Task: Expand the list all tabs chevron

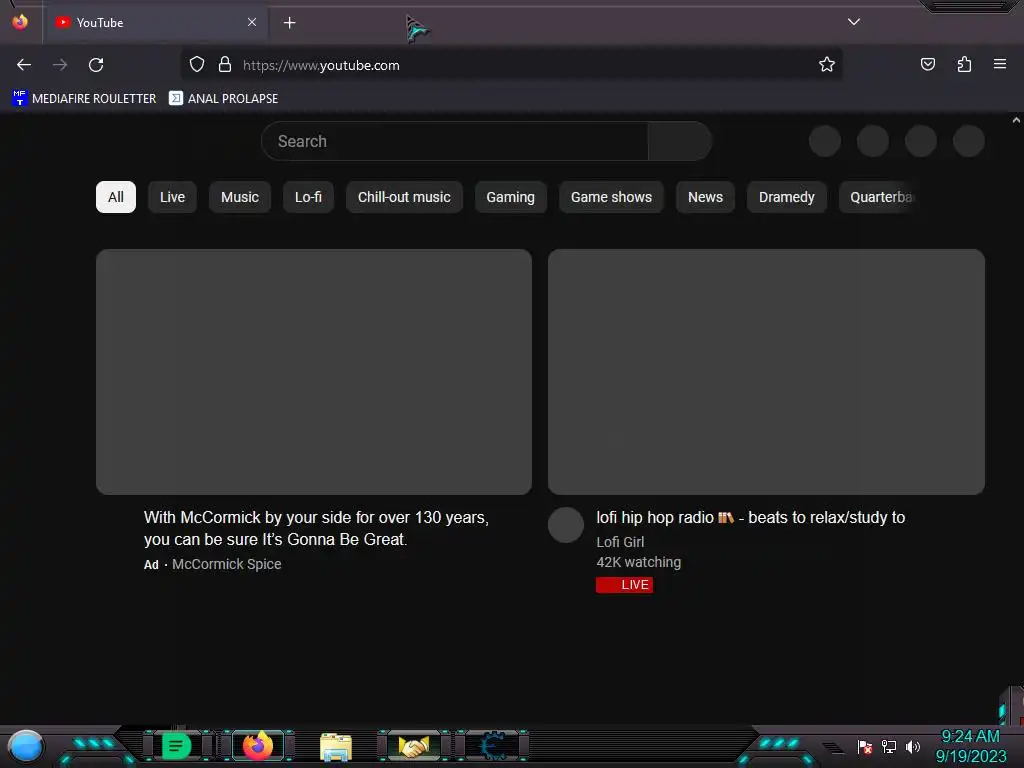Action: pos(854,22)
